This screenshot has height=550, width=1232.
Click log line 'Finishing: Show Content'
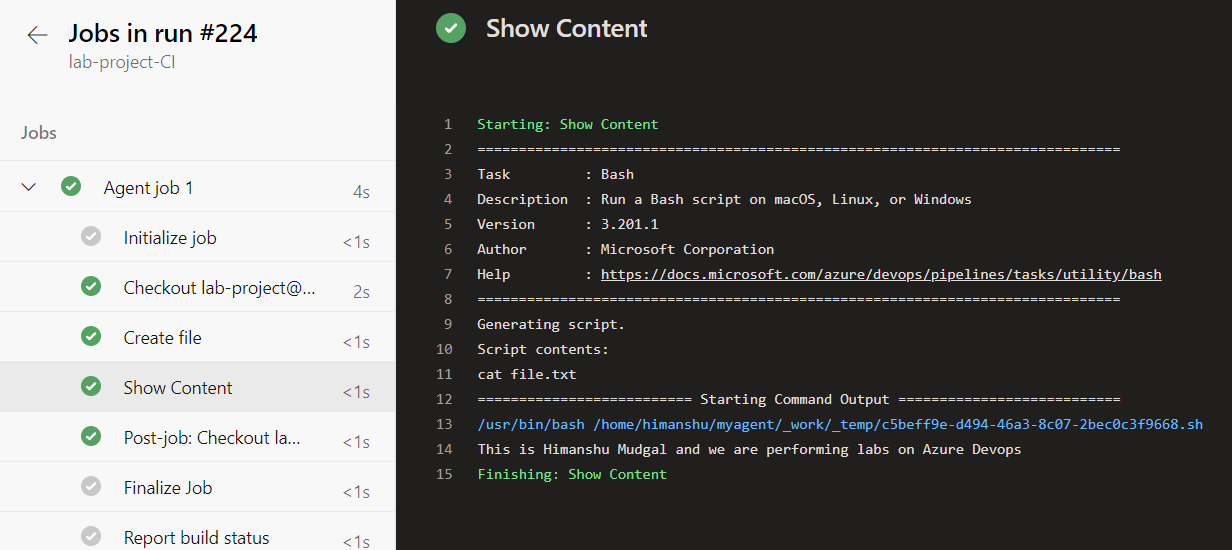(572, 474)
